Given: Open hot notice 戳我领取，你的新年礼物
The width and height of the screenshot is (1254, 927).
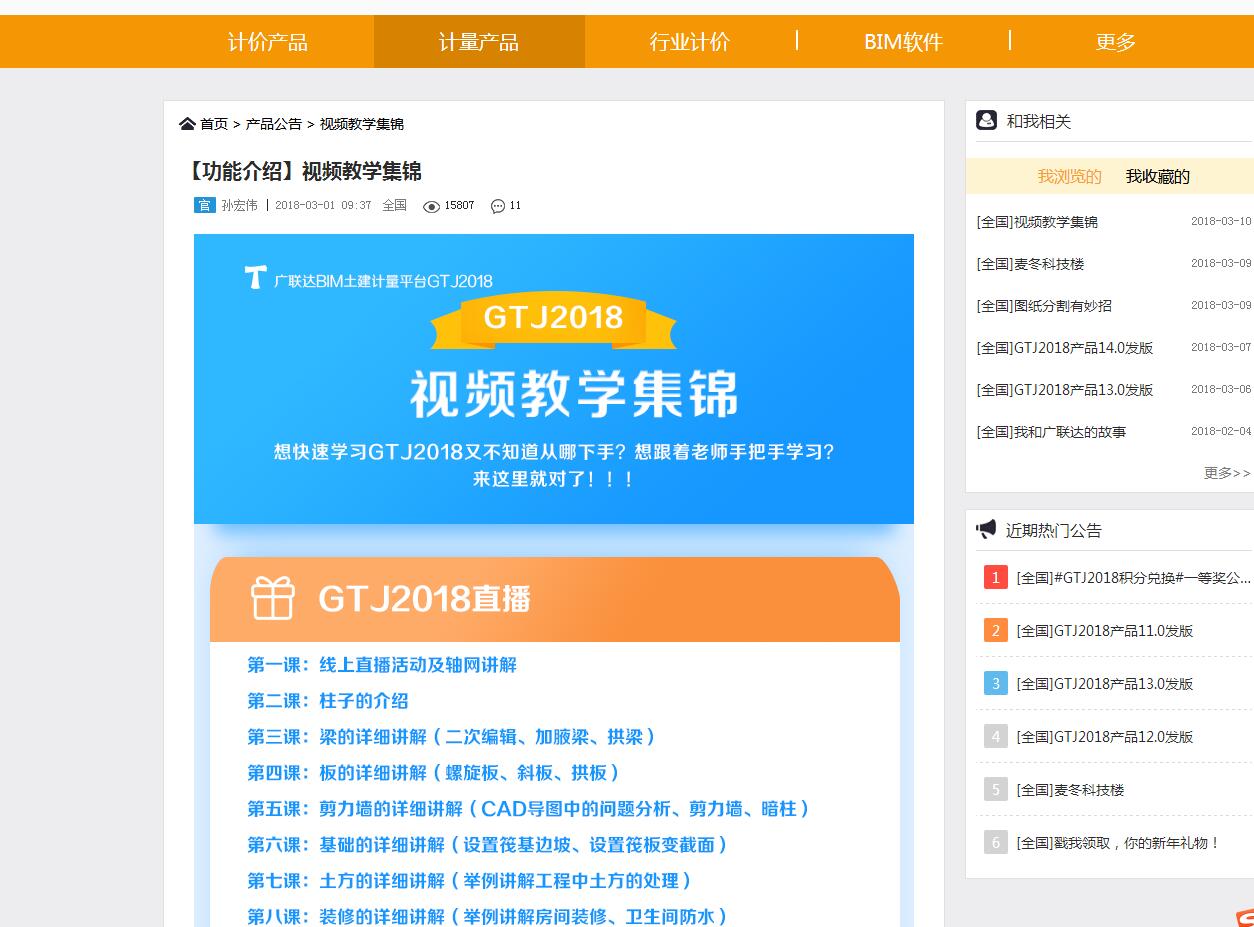Looking at the screenshot, I should (x=1119, y=842).
